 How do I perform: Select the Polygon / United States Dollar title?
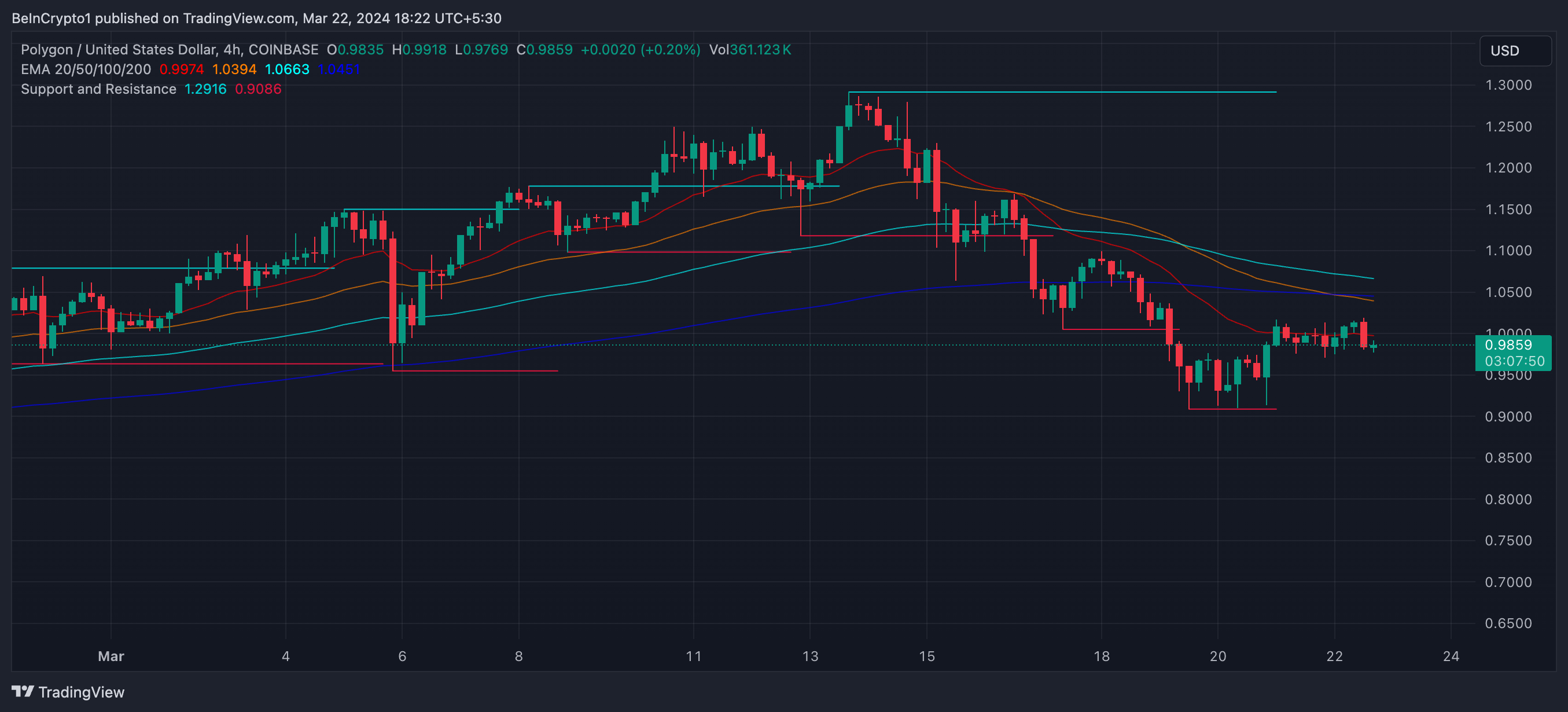coord(119,50)
